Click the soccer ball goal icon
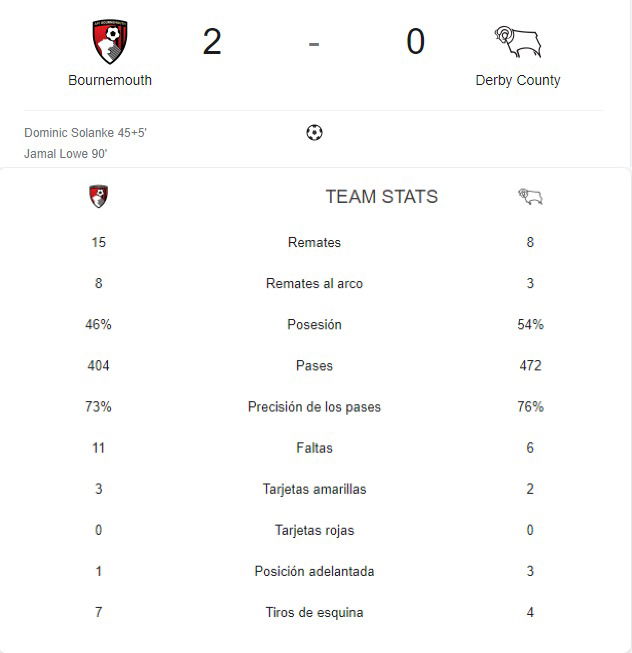 point(314,133)
